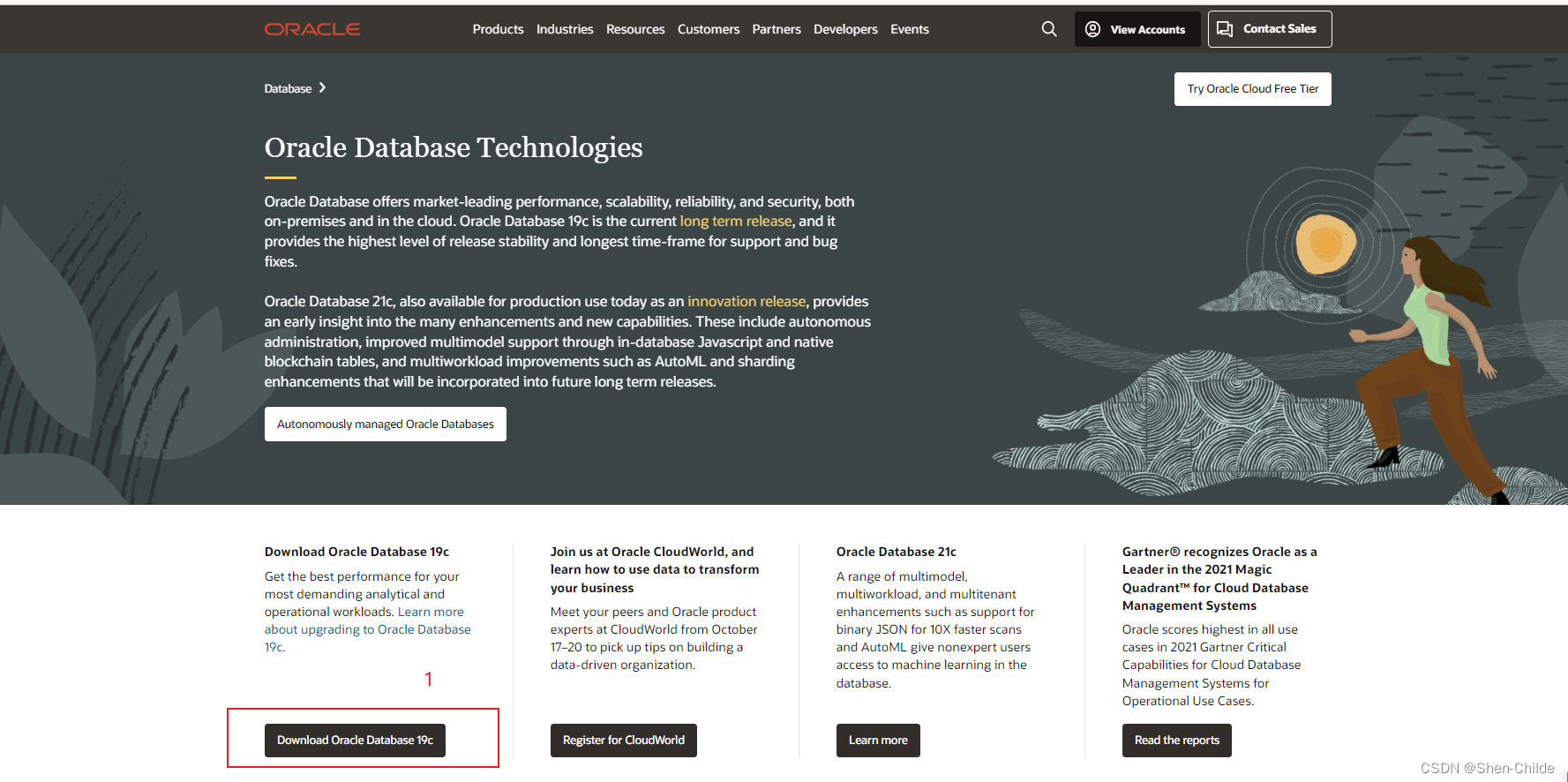Open the Developers menu

[845, 29]
